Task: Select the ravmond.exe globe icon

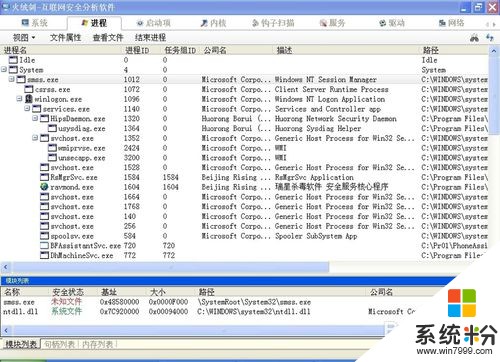Action: tap(44, 187)
